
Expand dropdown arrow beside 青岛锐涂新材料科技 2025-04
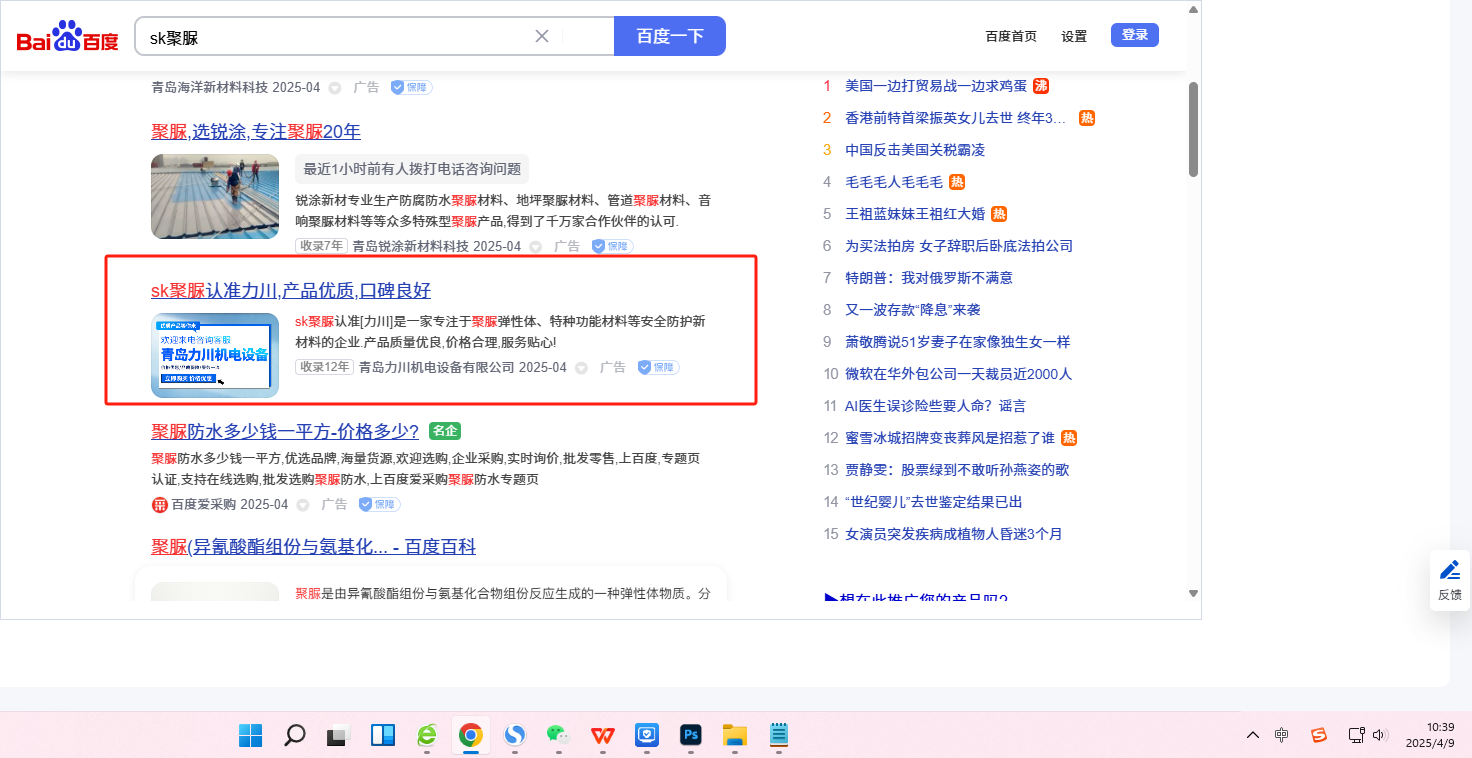click(536, 247)
